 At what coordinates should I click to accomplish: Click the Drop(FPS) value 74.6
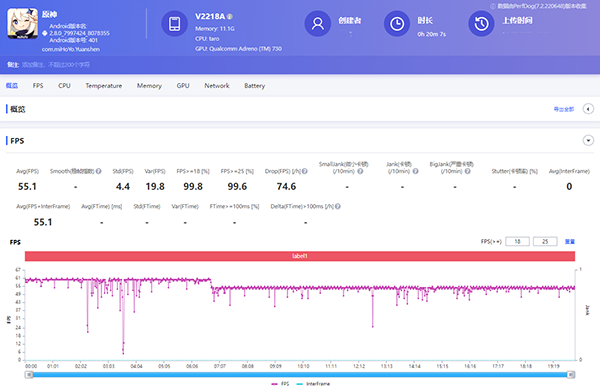tap(286, 186)
